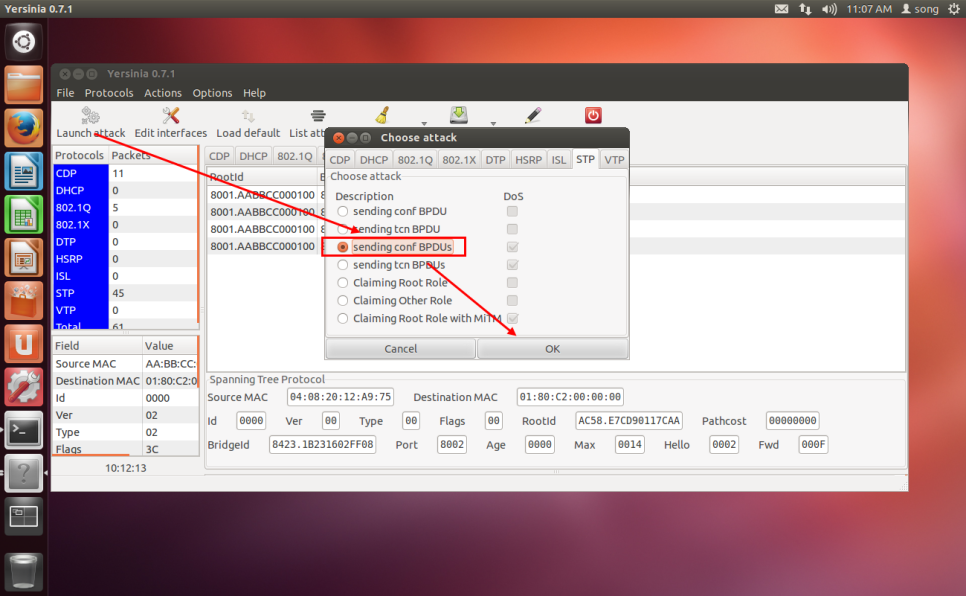Select the CDP row in Protocols list
The height and width of the screenshot is (596, 966).
tap(125, 174)
